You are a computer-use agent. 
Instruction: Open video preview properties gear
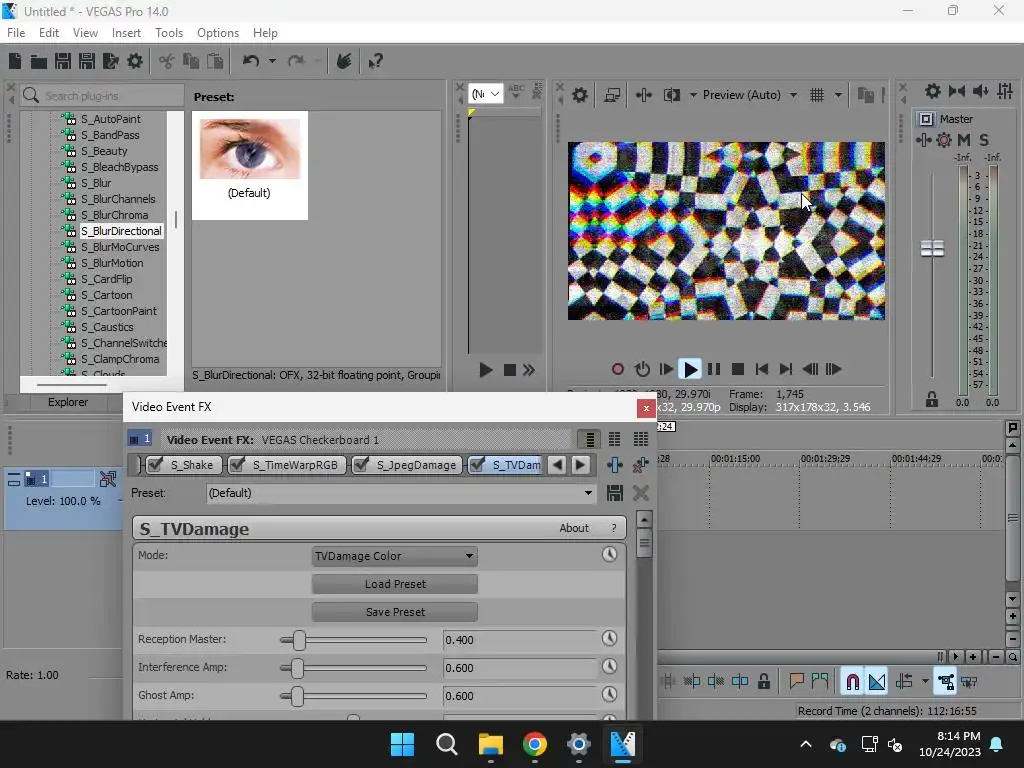coord(580,95)
